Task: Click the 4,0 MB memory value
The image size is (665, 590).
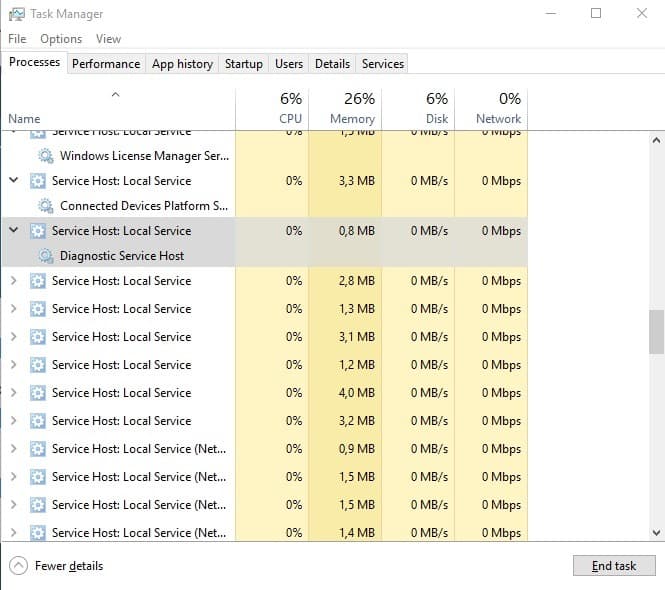Action: click(x=357, y=393)
